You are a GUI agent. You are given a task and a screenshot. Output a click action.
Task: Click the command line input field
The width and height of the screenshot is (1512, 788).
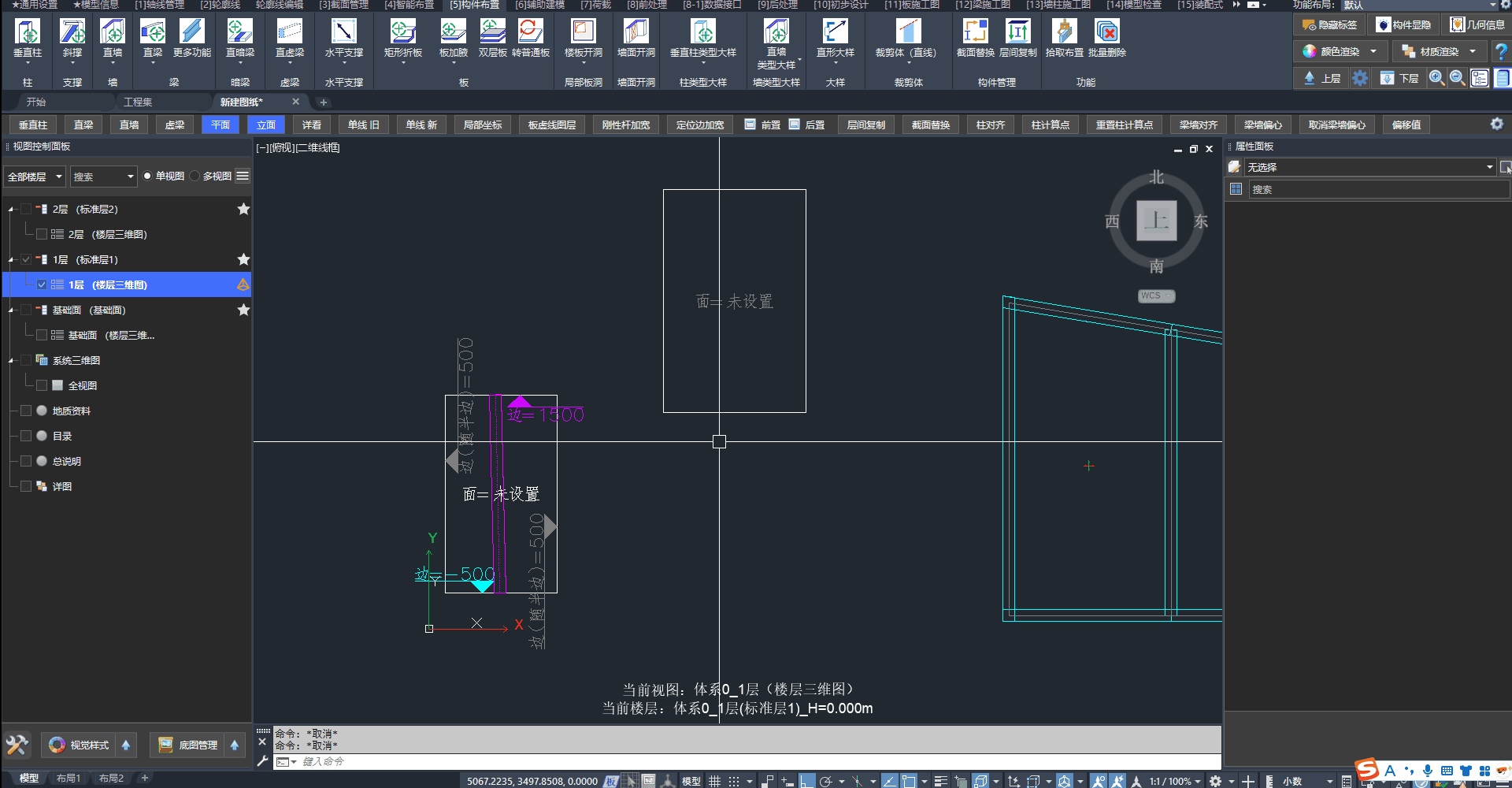pos(756,761)
